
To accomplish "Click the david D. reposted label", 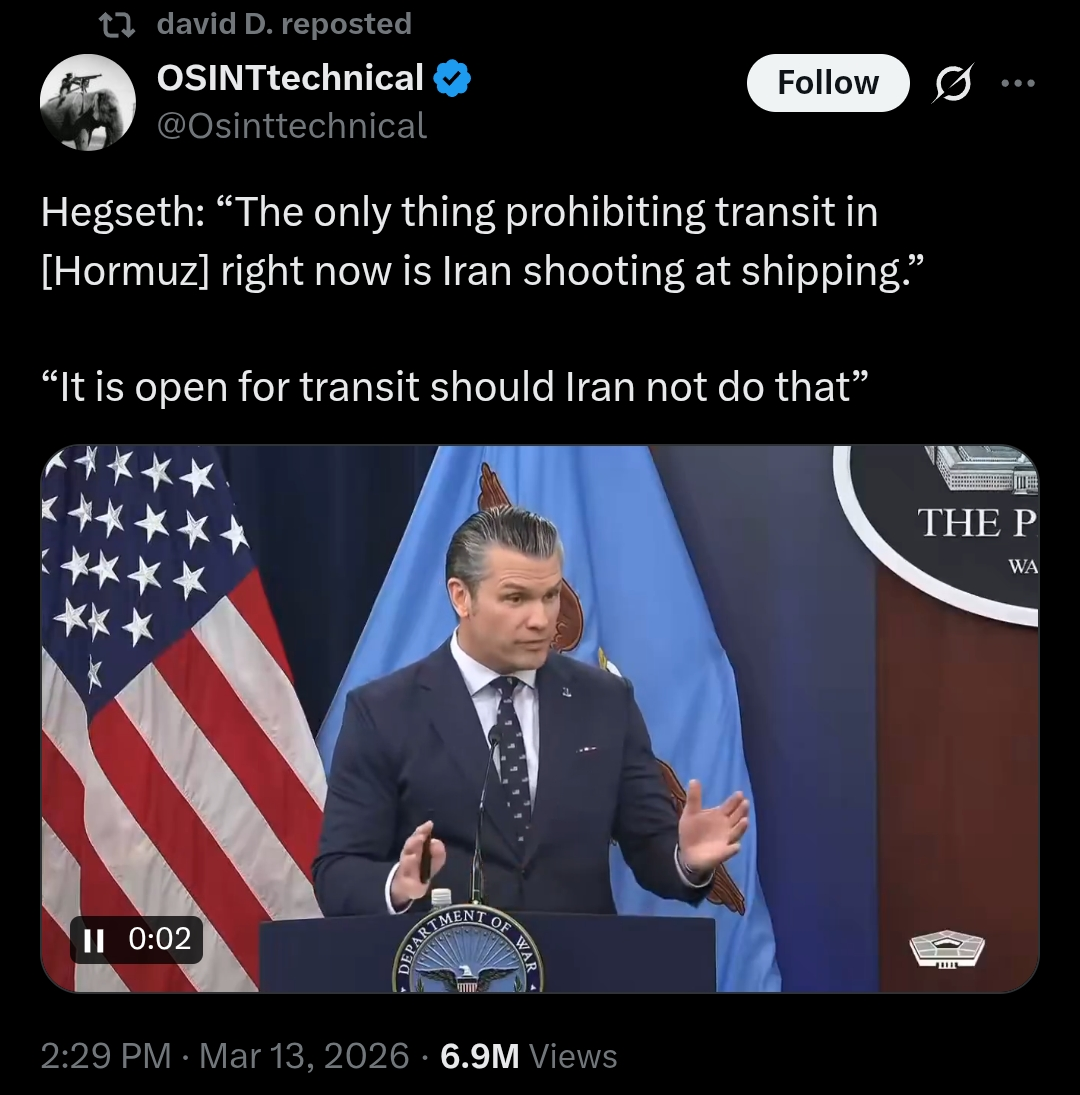I will tap(284, 24).
